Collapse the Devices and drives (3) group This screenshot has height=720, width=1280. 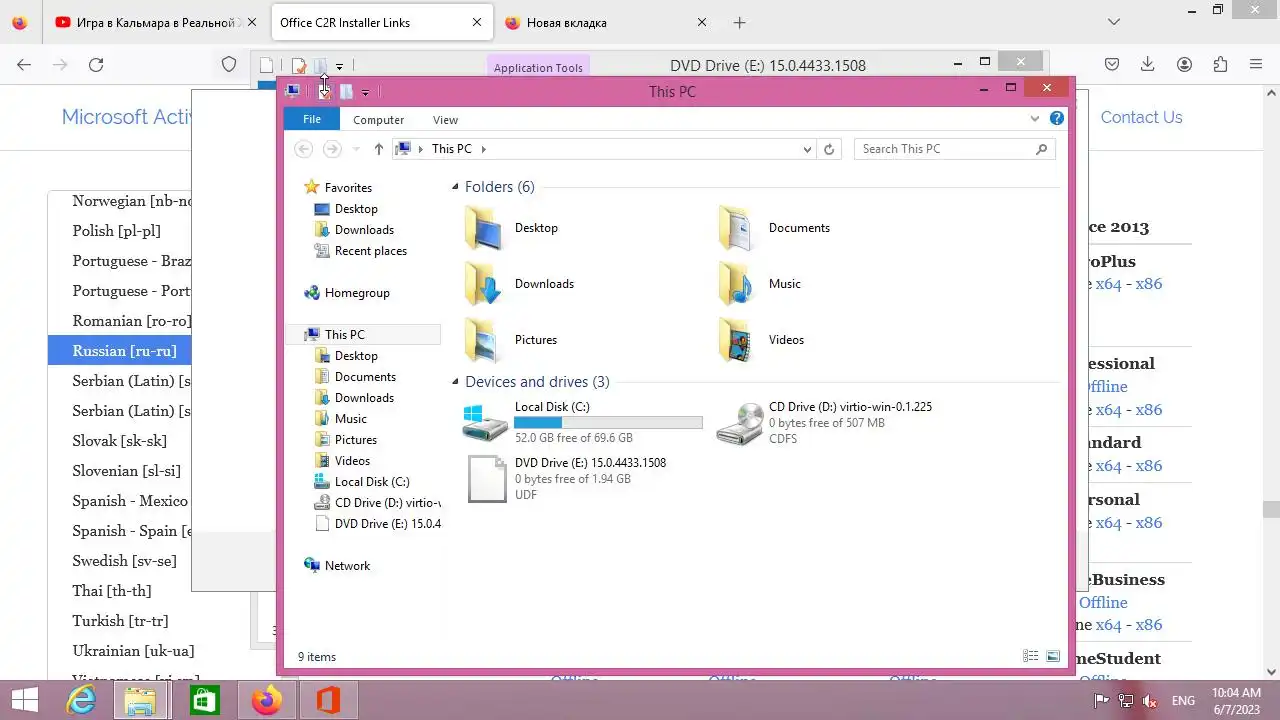click(455, 382)
